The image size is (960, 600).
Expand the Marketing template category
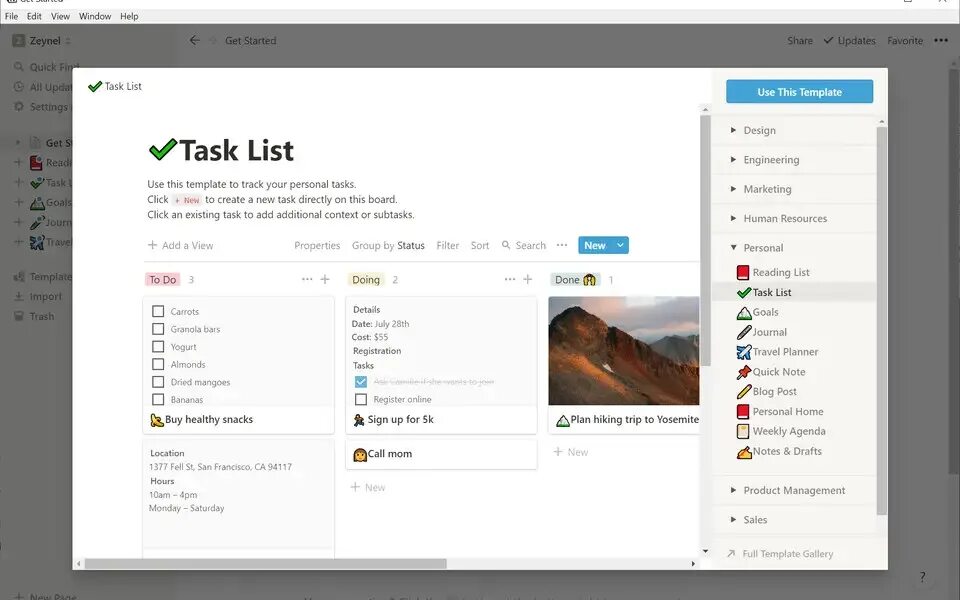733,189
